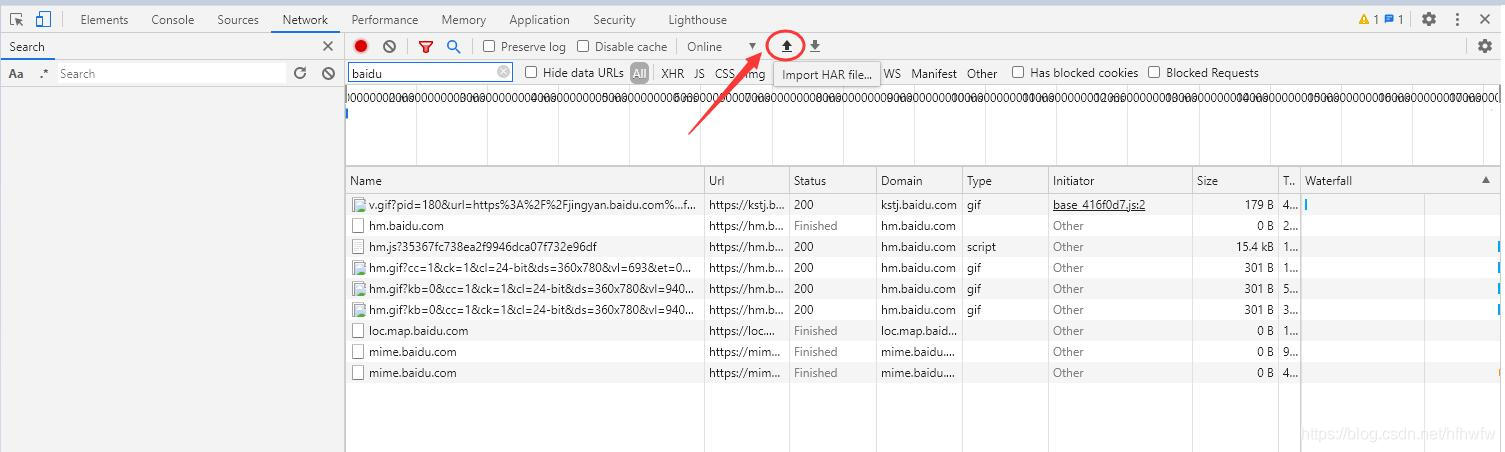Click the warnings count badge
Image resolution: width=1505 pixels, height=452 pixels.
[x=1368, y=19]
